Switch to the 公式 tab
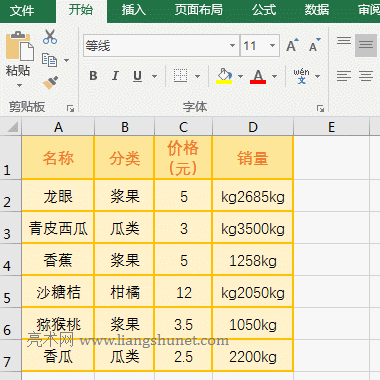 tap(264, 10)
